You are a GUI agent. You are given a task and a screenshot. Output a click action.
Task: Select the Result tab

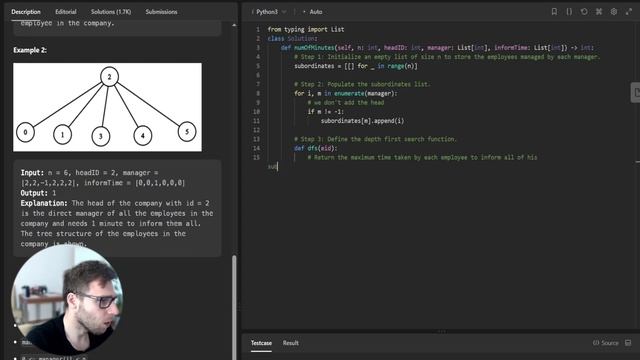(291, 343)
